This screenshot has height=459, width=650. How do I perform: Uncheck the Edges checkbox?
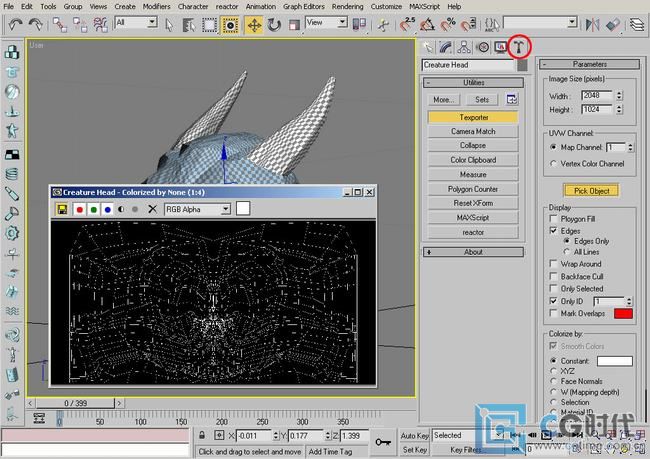click(553, 230)
